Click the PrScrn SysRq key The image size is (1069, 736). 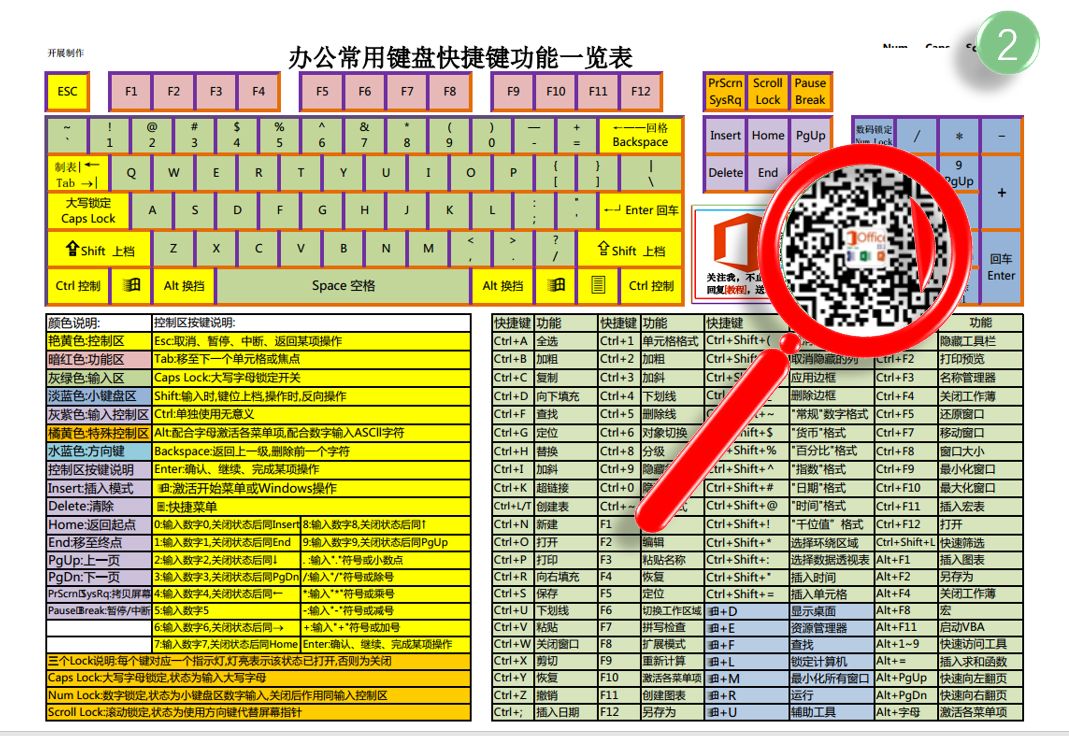click(x=725, y=91)
